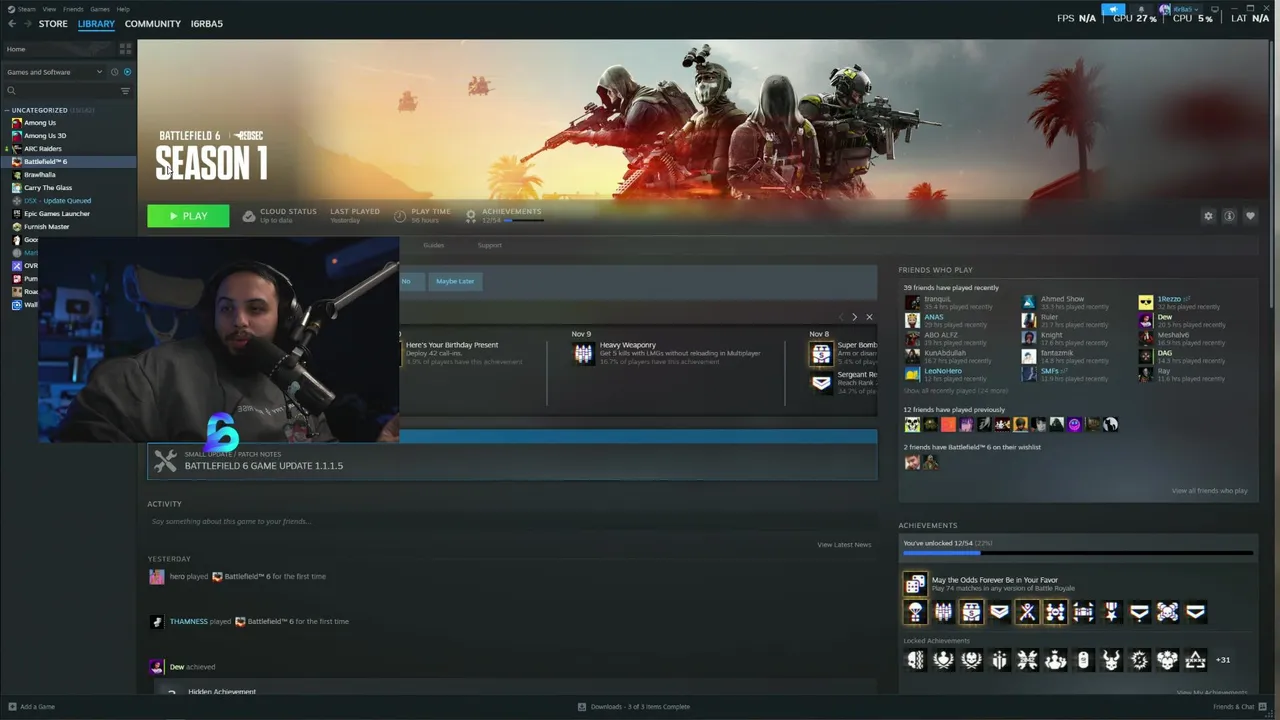Show all recently played friends
Image resolution: width=1280 pixels, height=720 pixels.
click(955, 391)
